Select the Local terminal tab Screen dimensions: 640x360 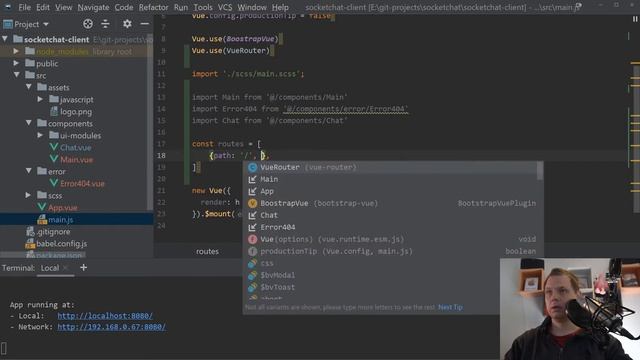point(50,268)
